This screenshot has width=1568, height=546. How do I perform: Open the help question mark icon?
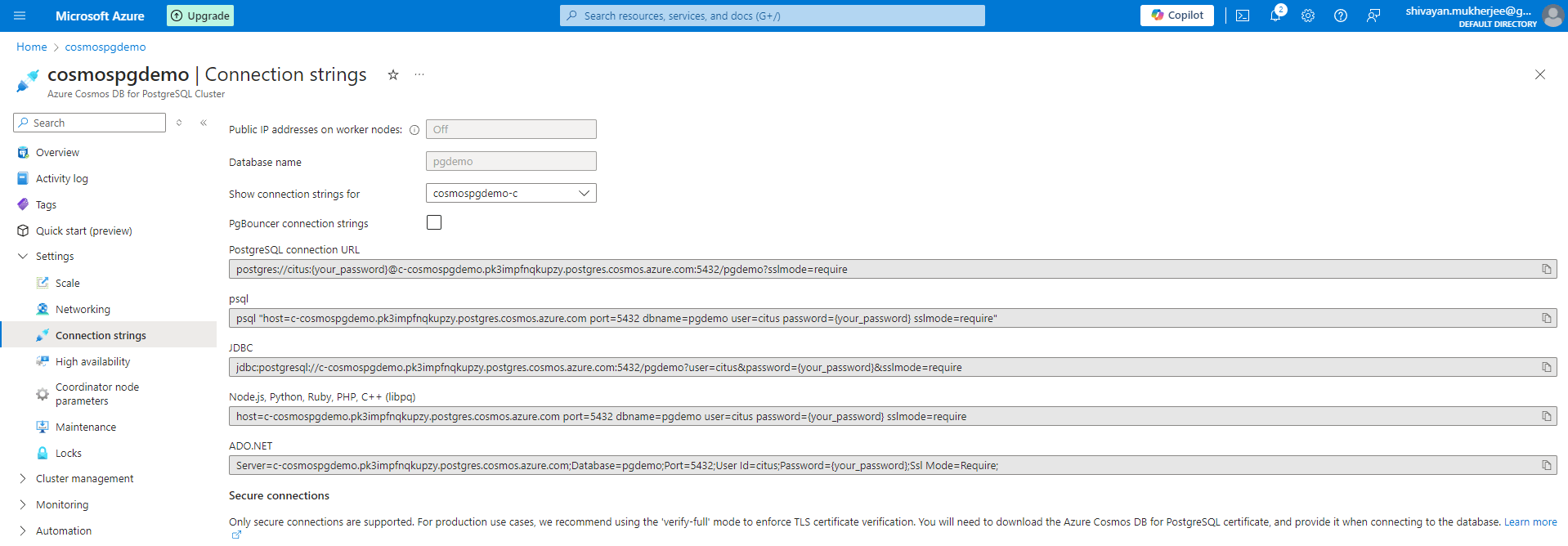tap(1341, 16)
